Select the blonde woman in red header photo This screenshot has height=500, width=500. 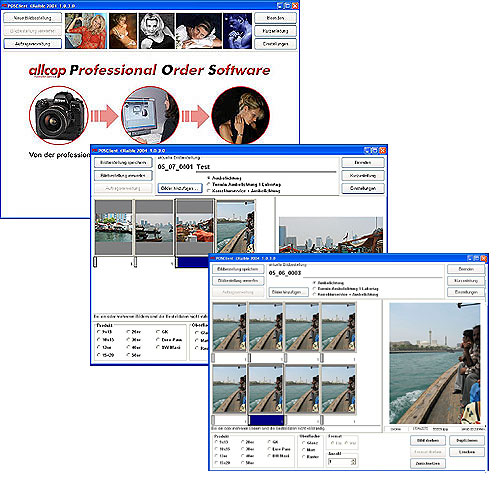click(86, 31)
